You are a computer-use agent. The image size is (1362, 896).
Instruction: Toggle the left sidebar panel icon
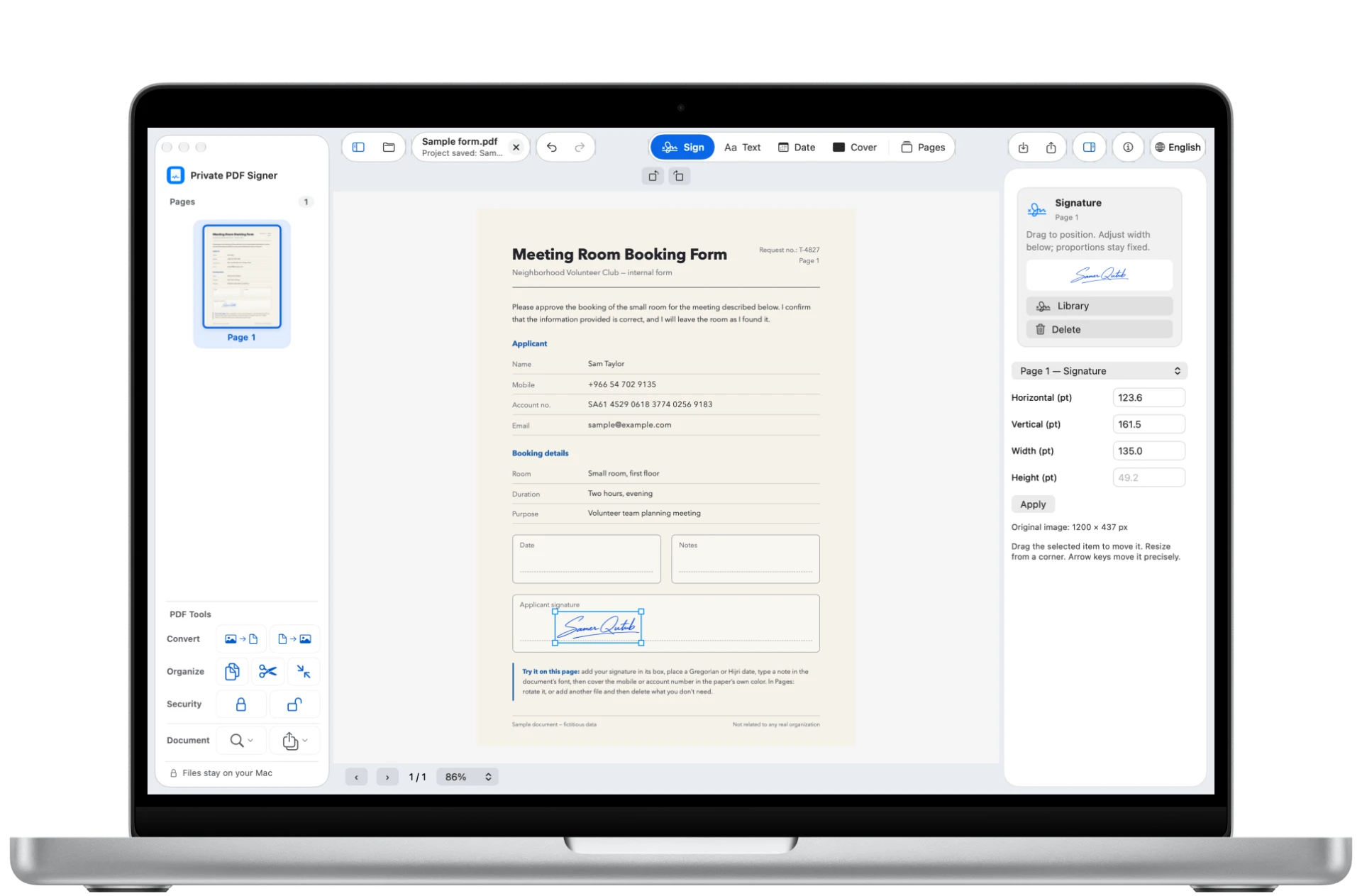point(358,148)
